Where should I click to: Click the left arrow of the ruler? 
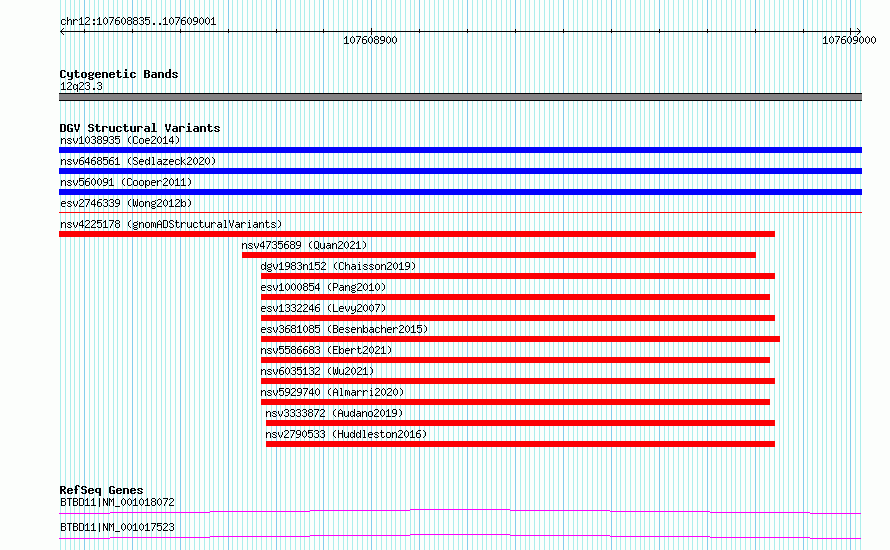tap(62, 31)
